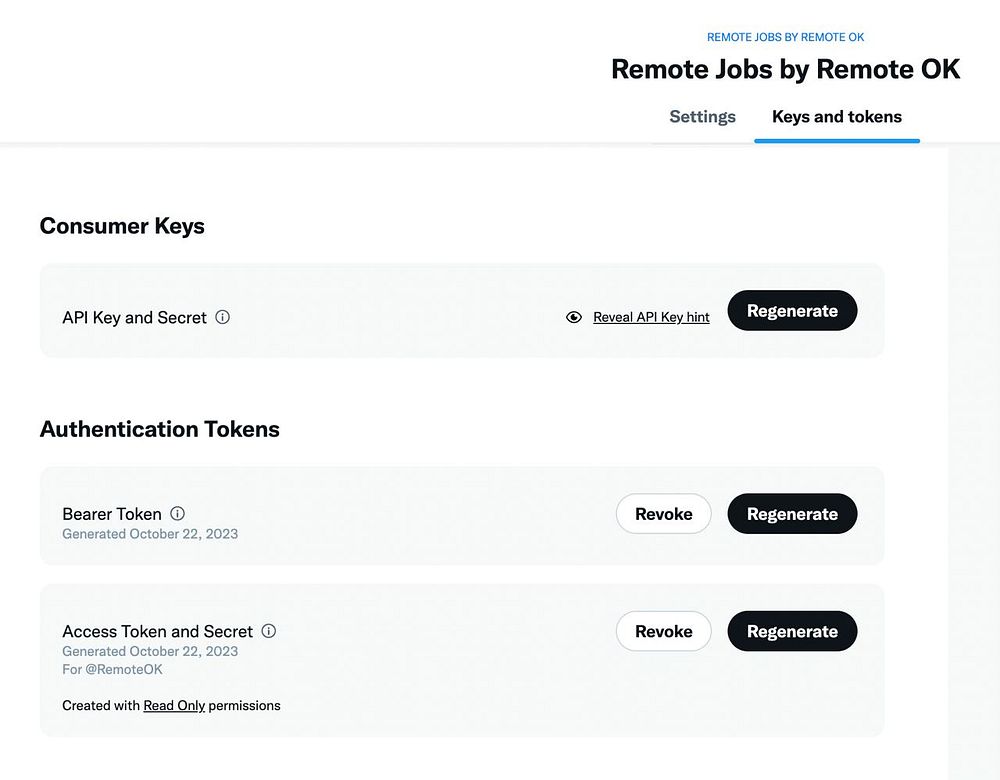This screenshot has height=780, width=1000.
Task: Click the Bearer Token label
Action: click(112, 514)
